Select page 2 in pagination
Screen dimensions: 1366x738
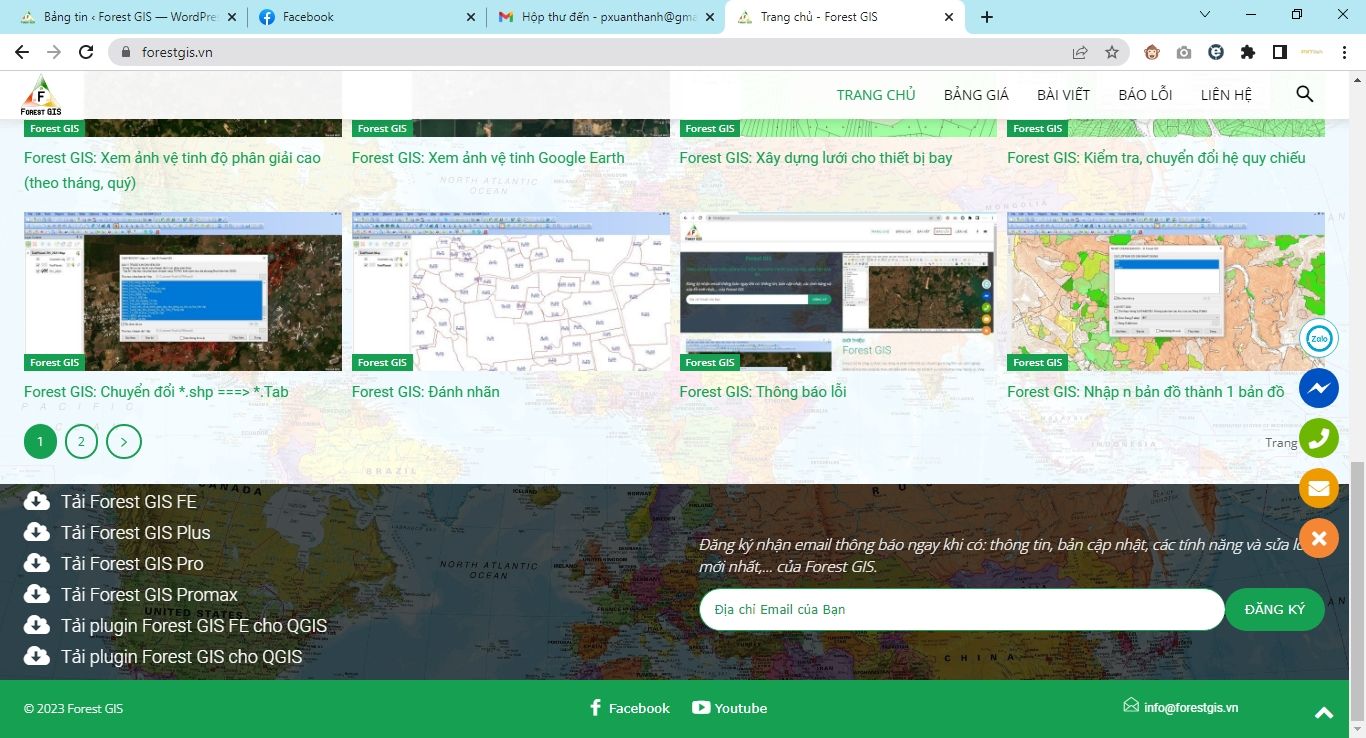point(81,441)
